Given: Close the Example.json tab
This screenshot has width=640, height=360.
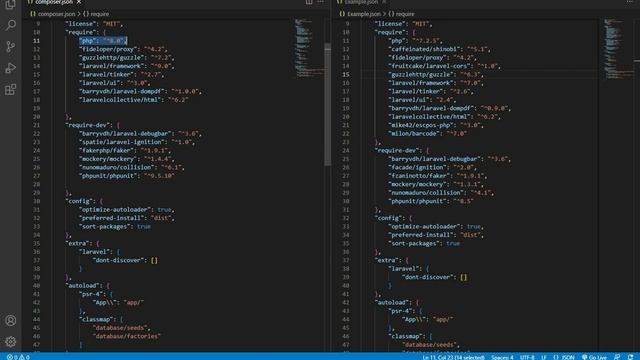Looking at the screenshot, I should (x=384, y=2).
